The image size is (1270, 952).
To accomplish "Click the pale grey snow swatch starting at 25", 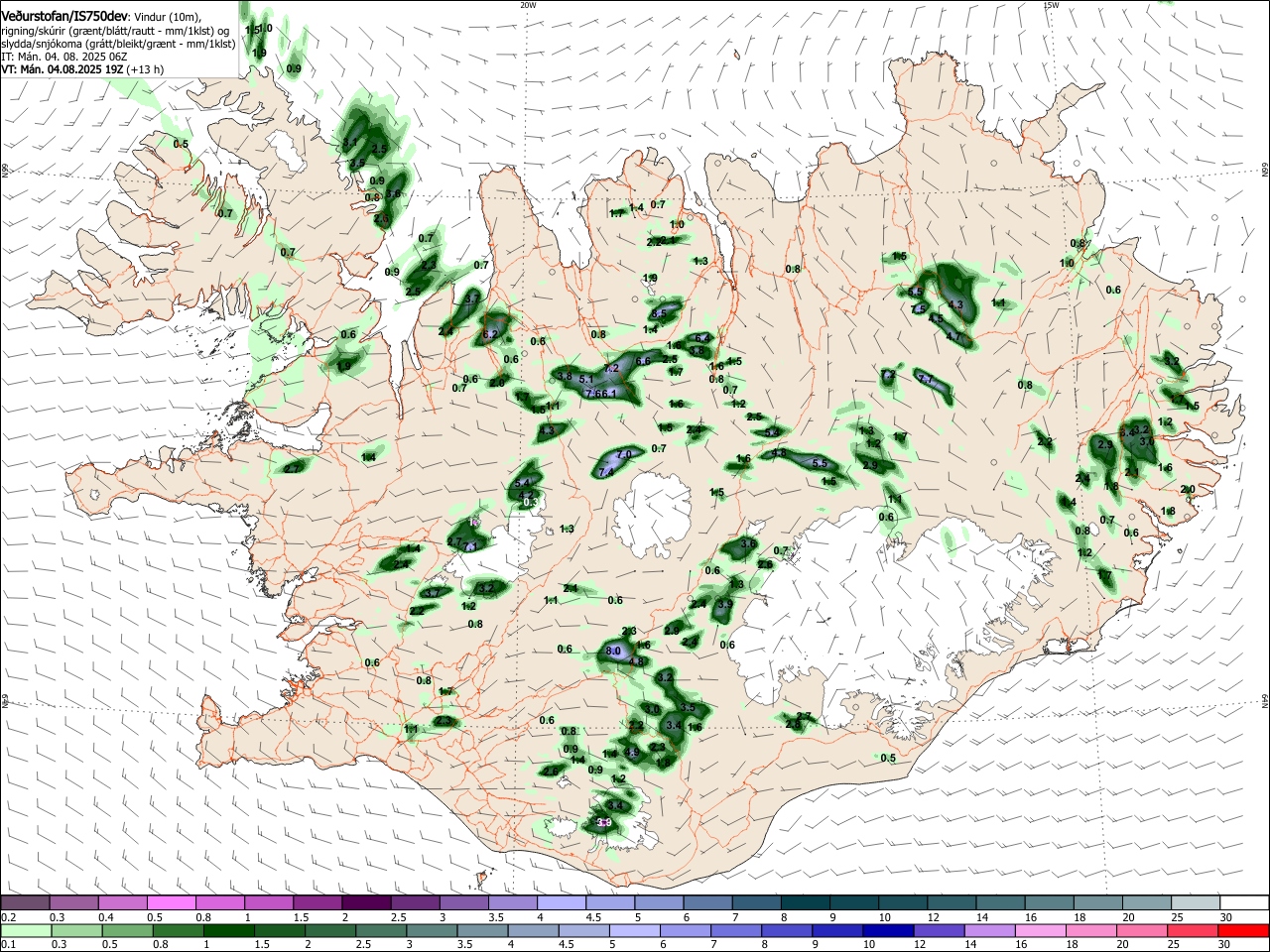I will 1194,903.
